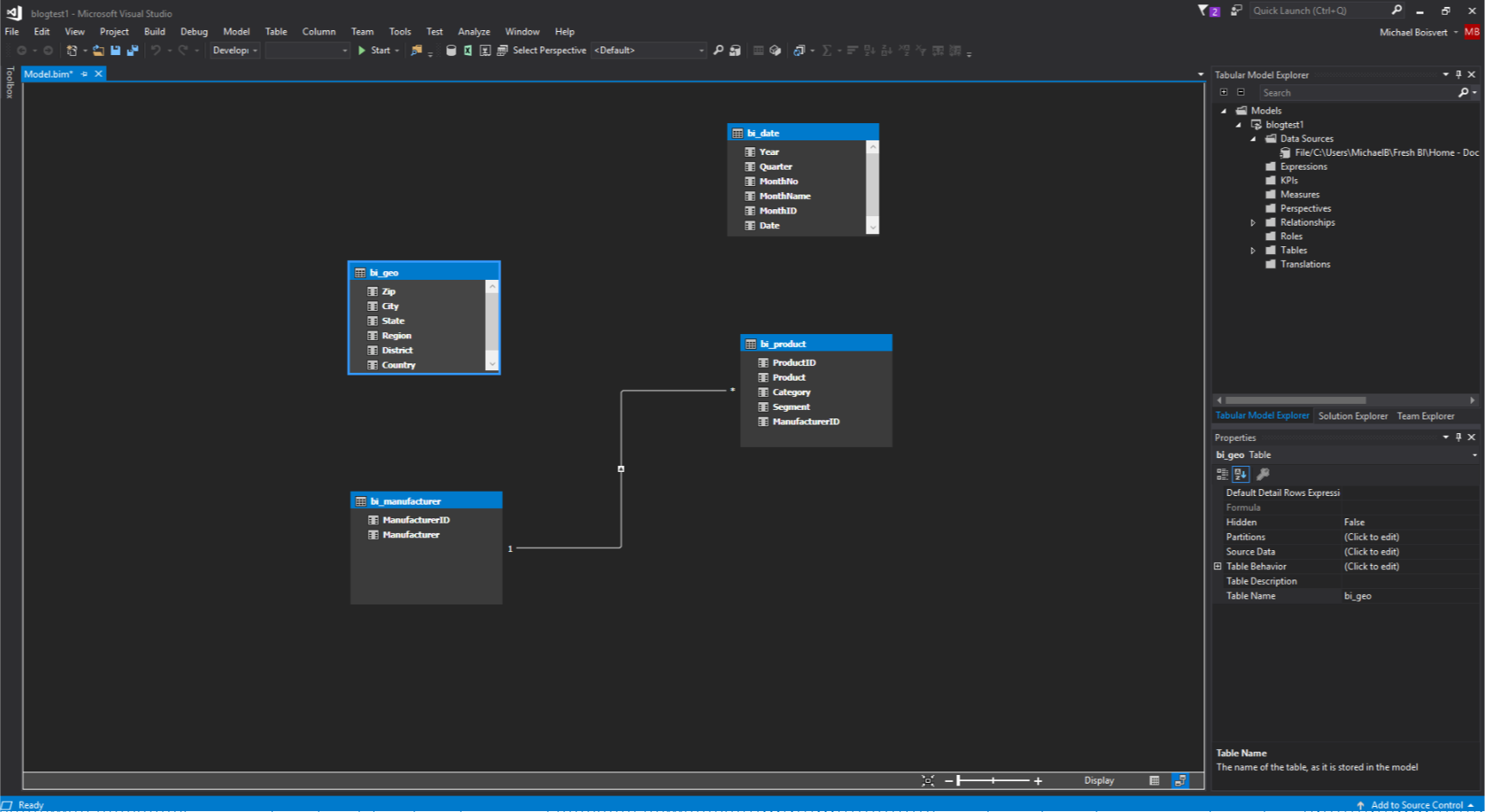Click Expand All icon in Tabular Model Explorer

(1223, 92)
